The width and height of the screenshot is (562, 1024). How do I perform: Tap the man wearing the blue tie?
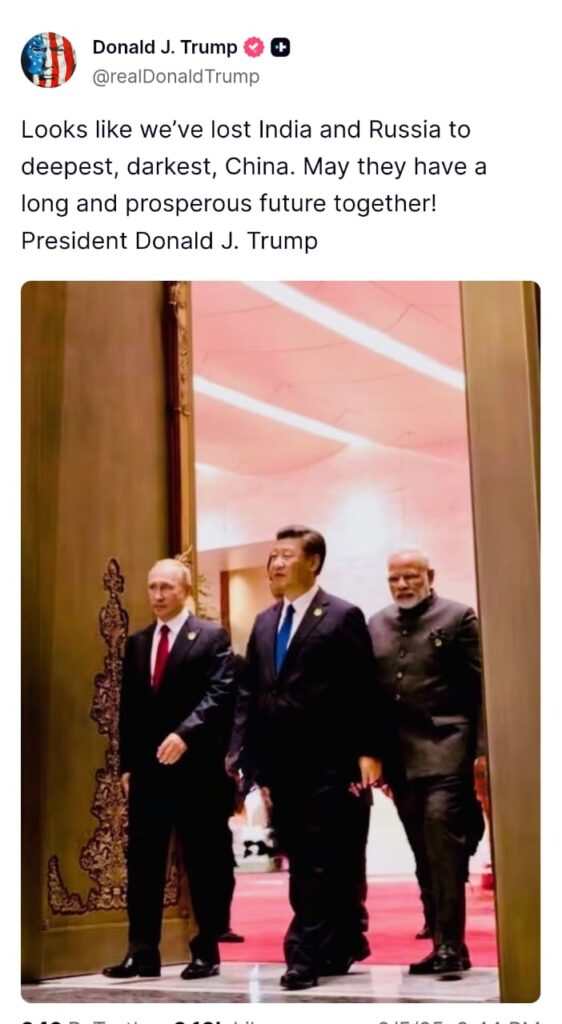(305, 751)
